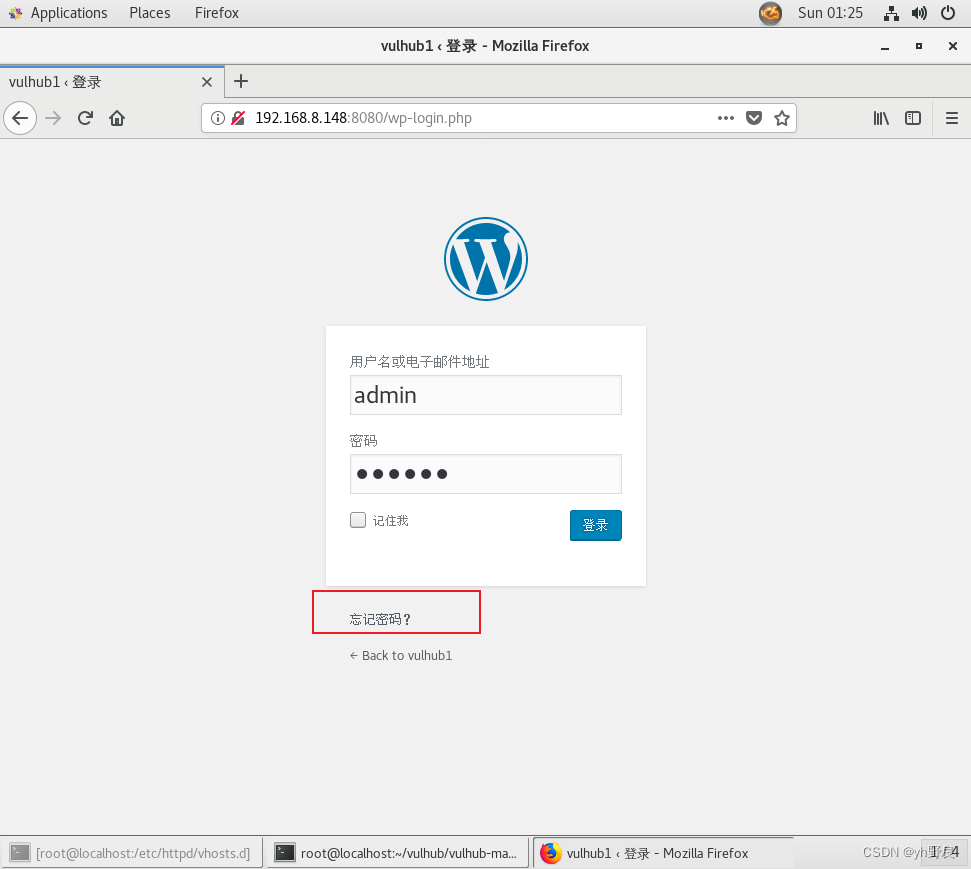Click the orange notification icon in top bar
This screenshot has width=971, height=869.
pos(770,13)
